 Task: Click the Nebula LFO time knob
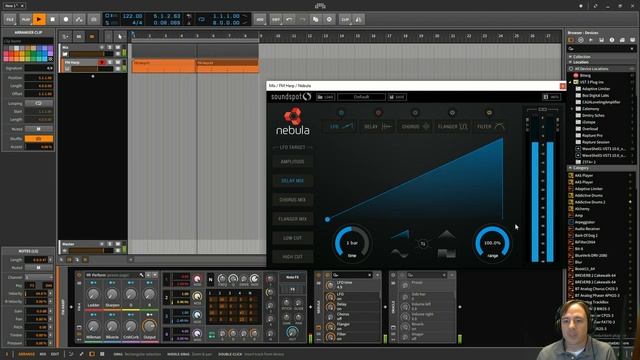tap(352, 243)
